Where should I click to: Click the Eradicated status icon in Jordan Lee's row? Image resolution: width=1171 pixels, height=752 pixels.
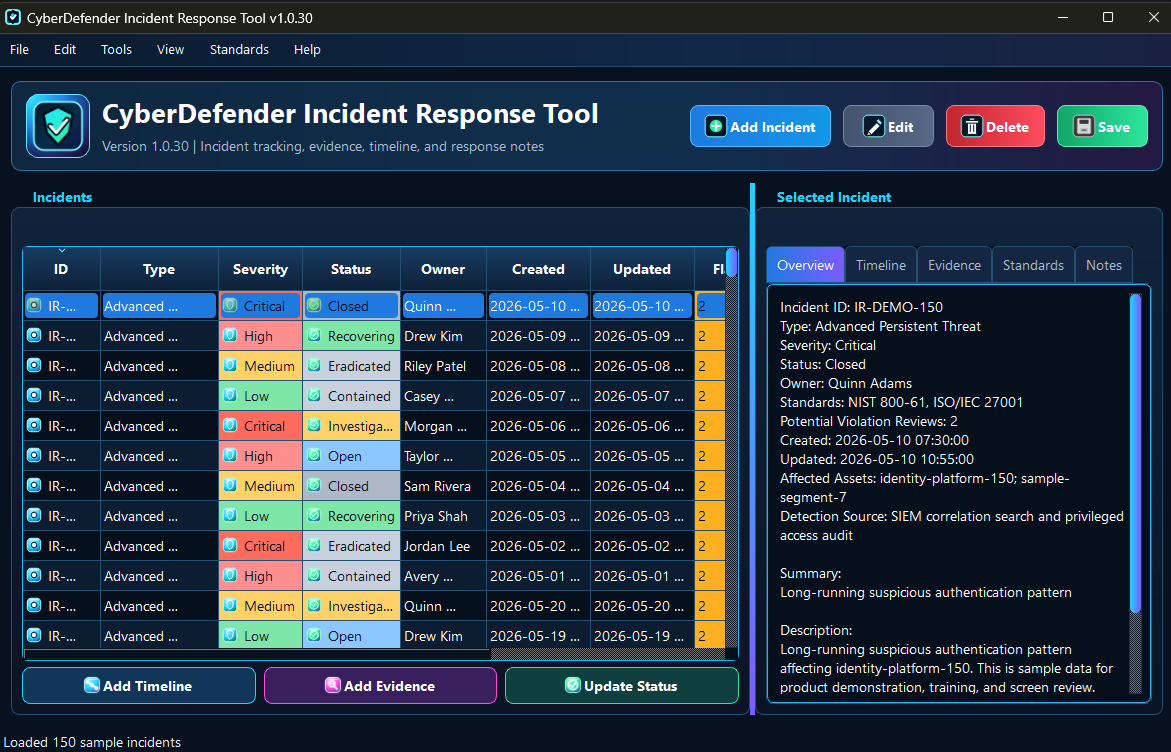[314, 546]
